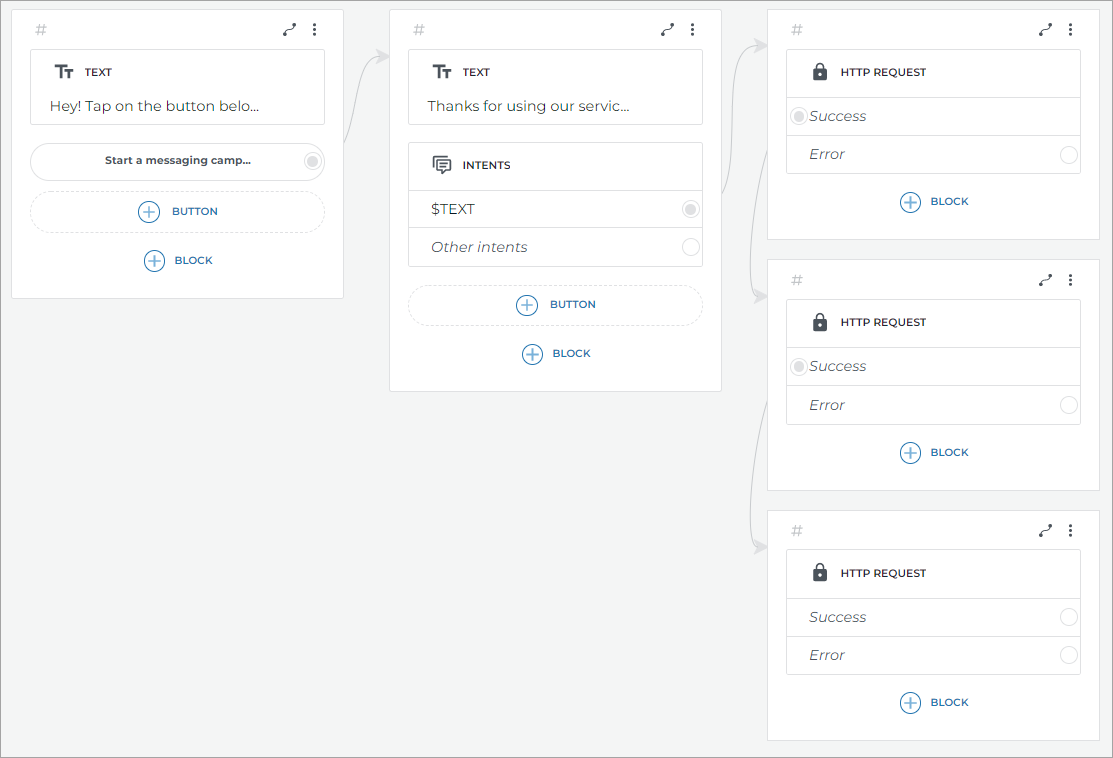This screenshot has height=758, width=1113.
Task: Click lock icon of bottom HTTP Request block
Action: coord(820,573)
